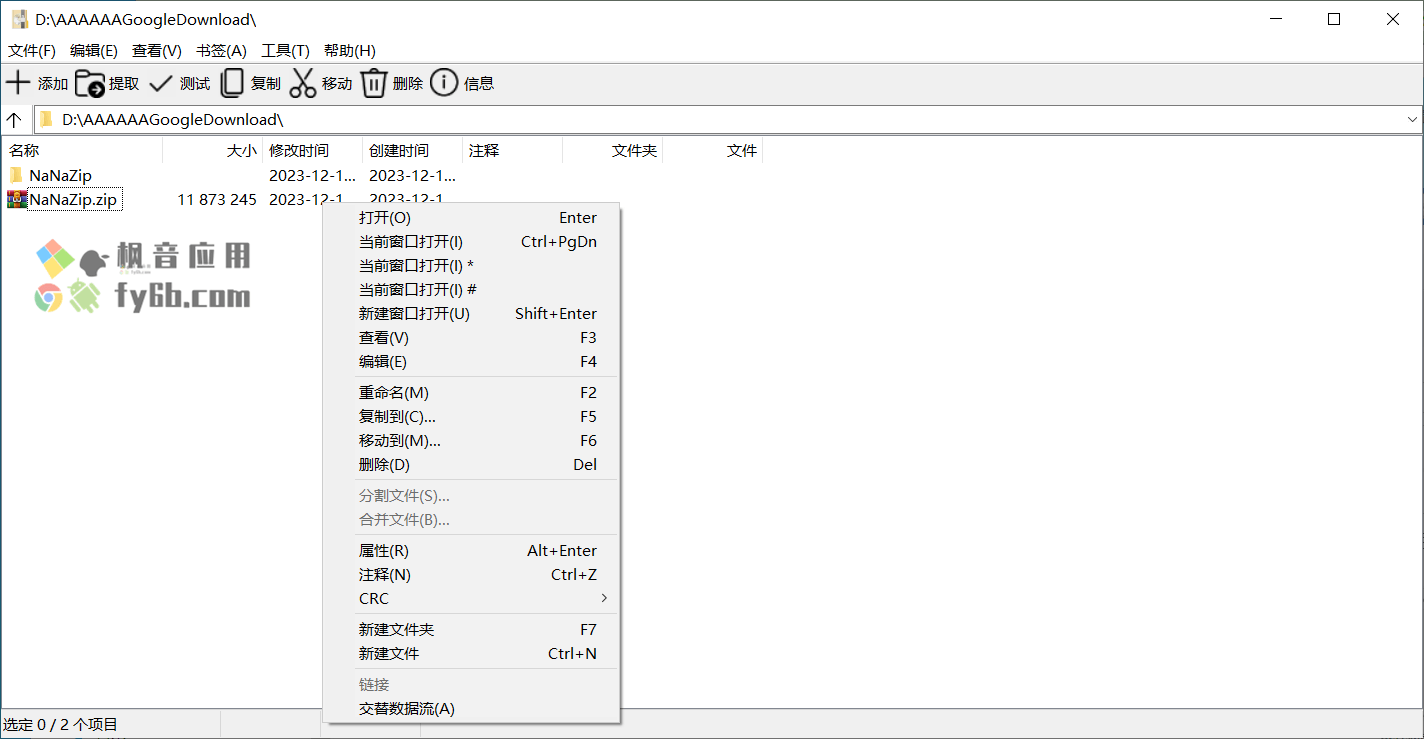Click the 删除 (Delete) trash icon
Viewport: 1424px width, 739px height.
(374, 83)
